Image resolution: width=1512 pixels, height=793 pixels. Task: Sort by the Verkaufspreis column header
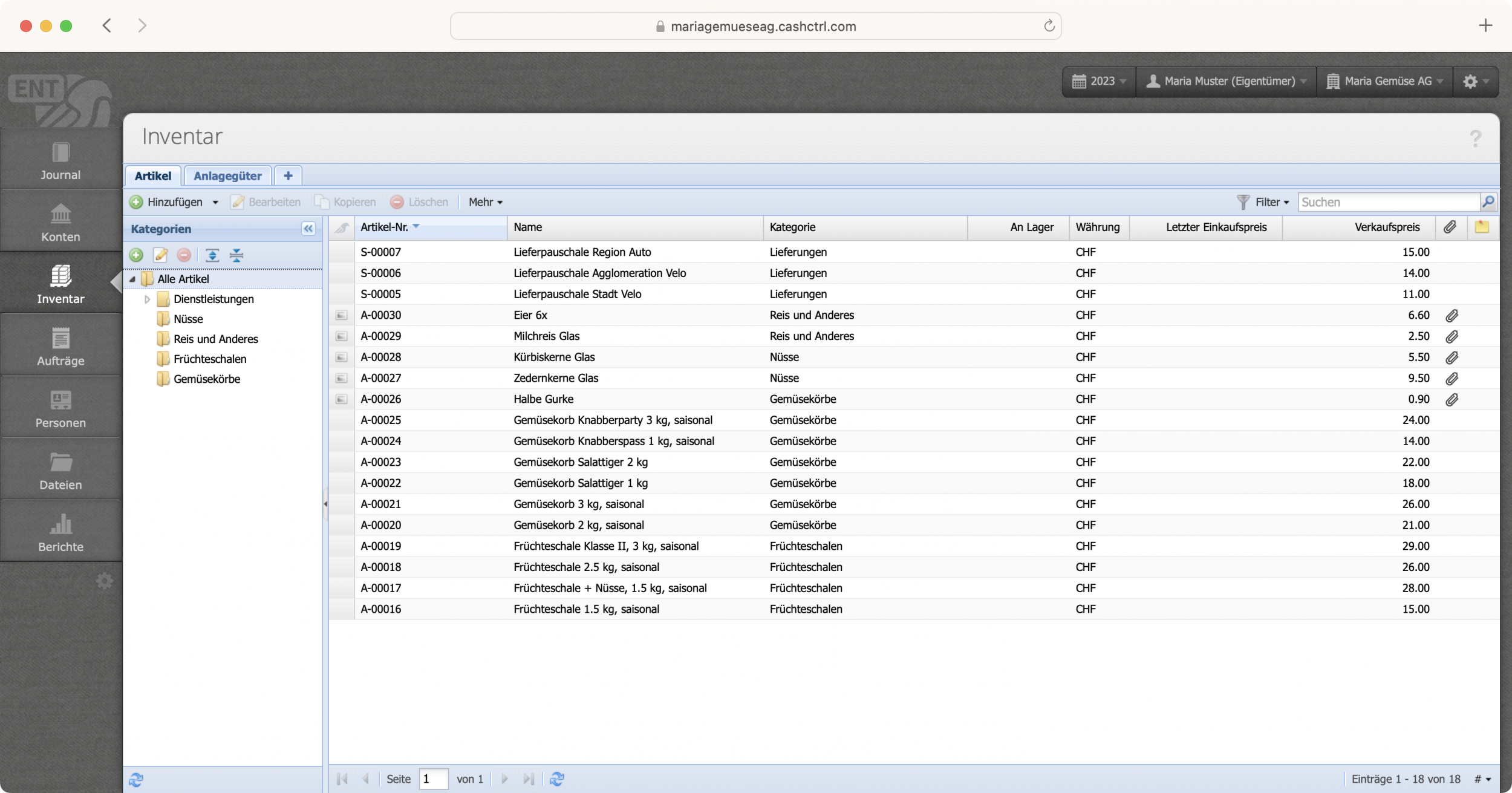pyautogui.click(x=1386, y=227)
